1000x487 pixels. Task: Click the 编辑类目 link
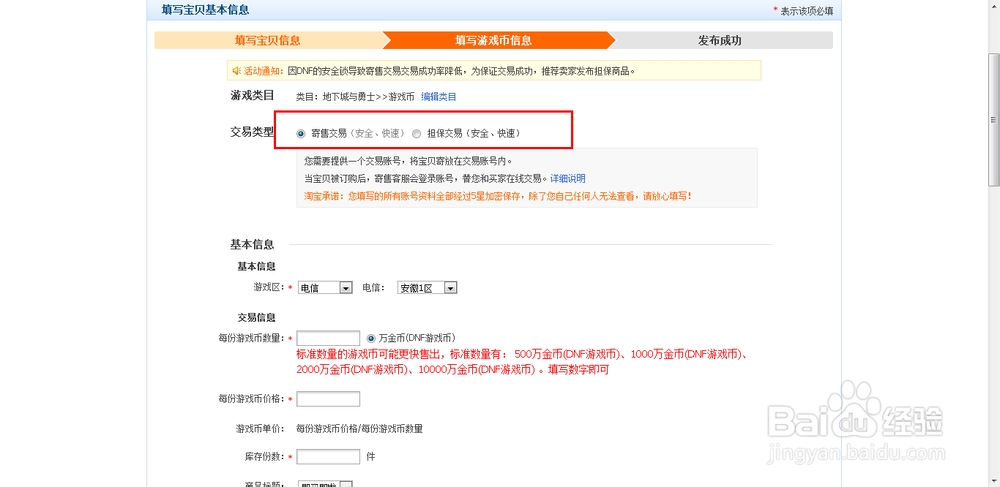(438, 97)
